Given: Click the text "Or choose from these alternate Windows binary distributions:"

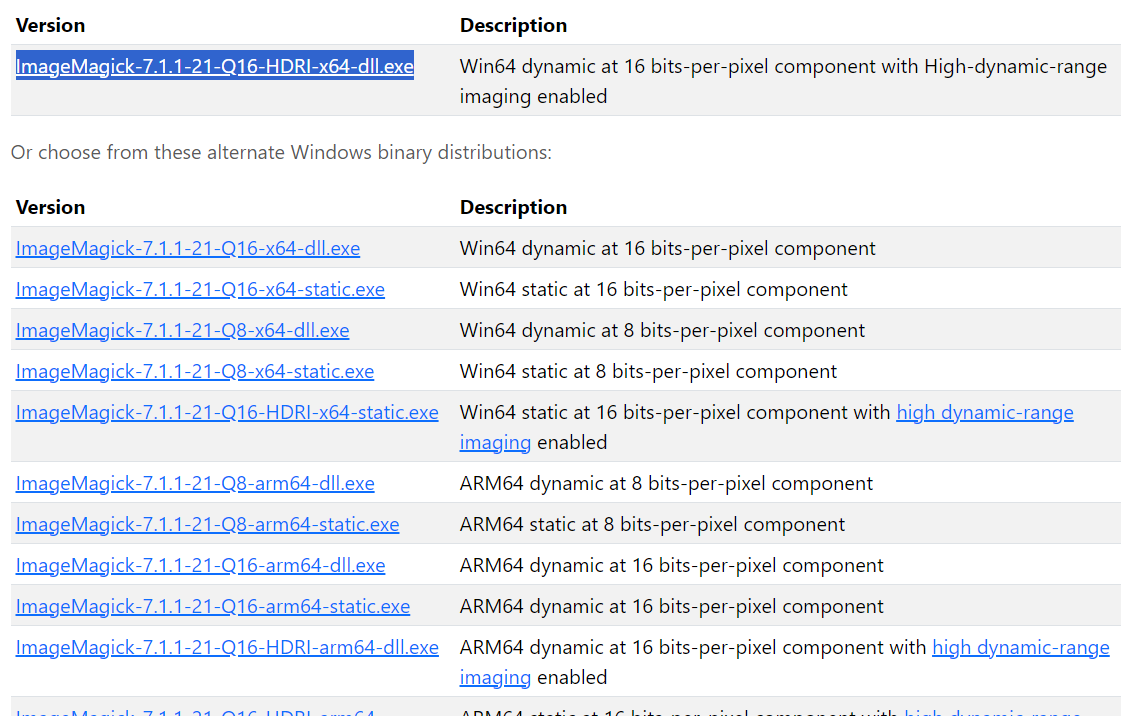Looking at the screenshot, I should [281, 153].
